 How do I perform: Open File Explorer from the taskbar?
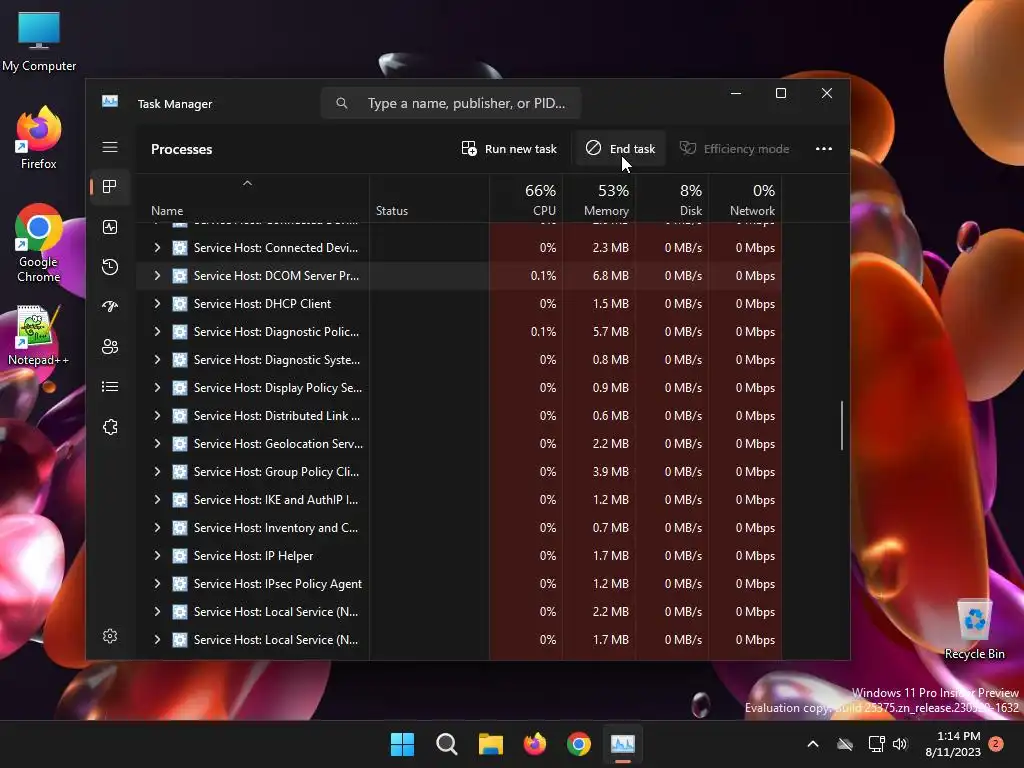click(490, 744)
